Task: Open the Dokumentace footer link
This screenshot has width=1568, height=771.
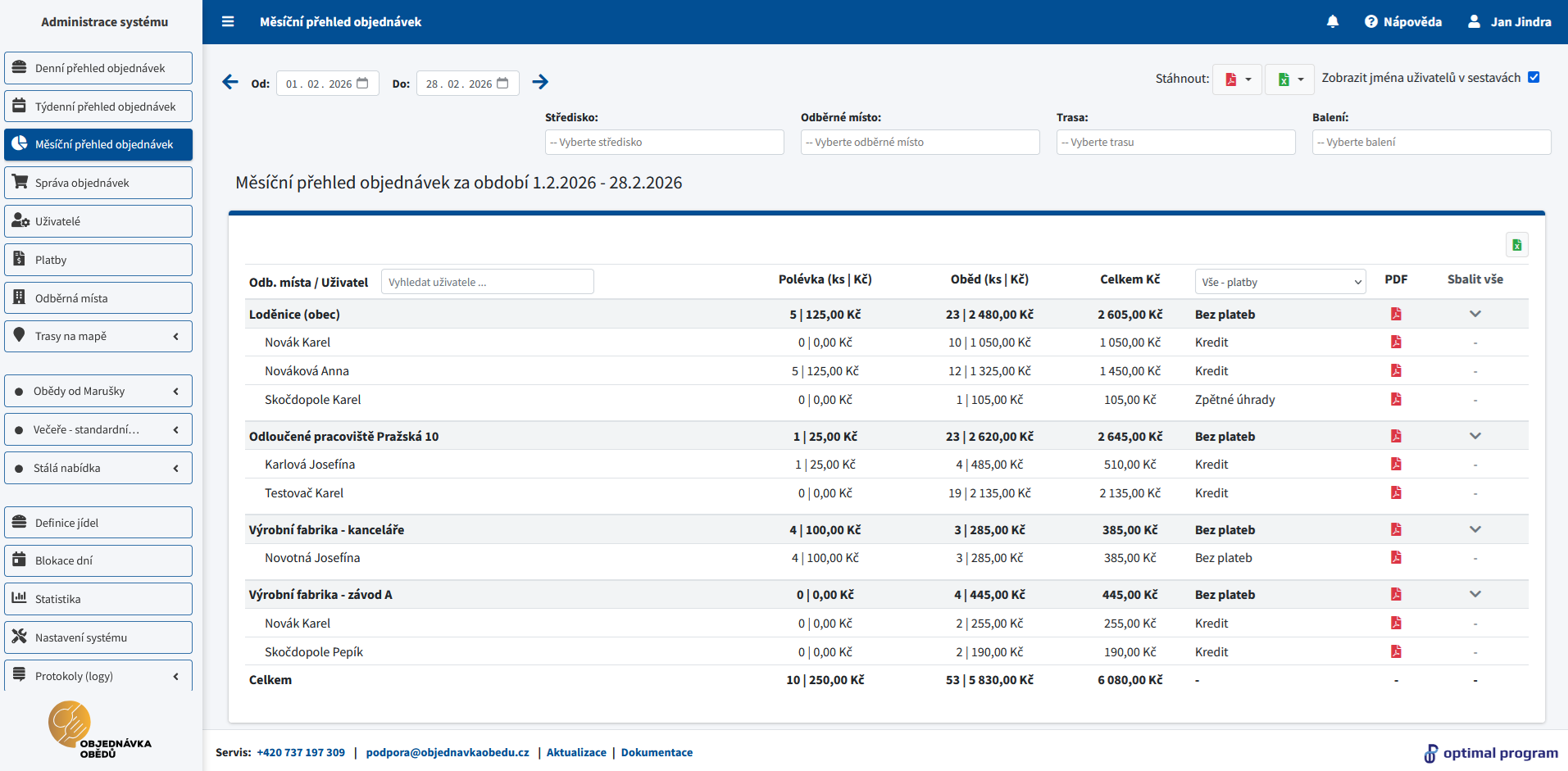Action: click(657, 753)
